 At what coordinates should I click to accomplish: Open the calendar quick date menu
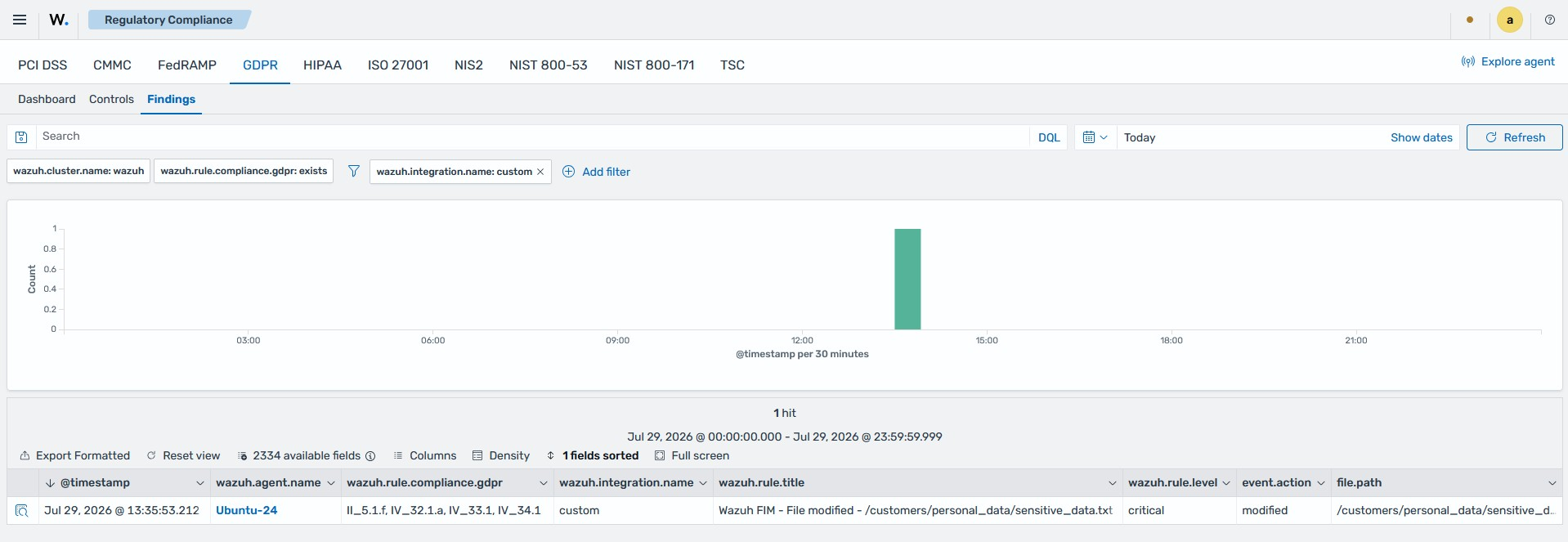pos(1095,137)
